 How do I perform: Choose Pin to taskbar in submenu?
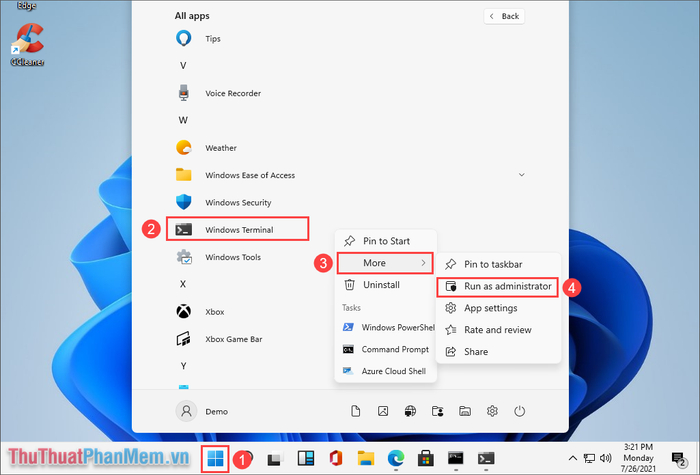(498, 264)
